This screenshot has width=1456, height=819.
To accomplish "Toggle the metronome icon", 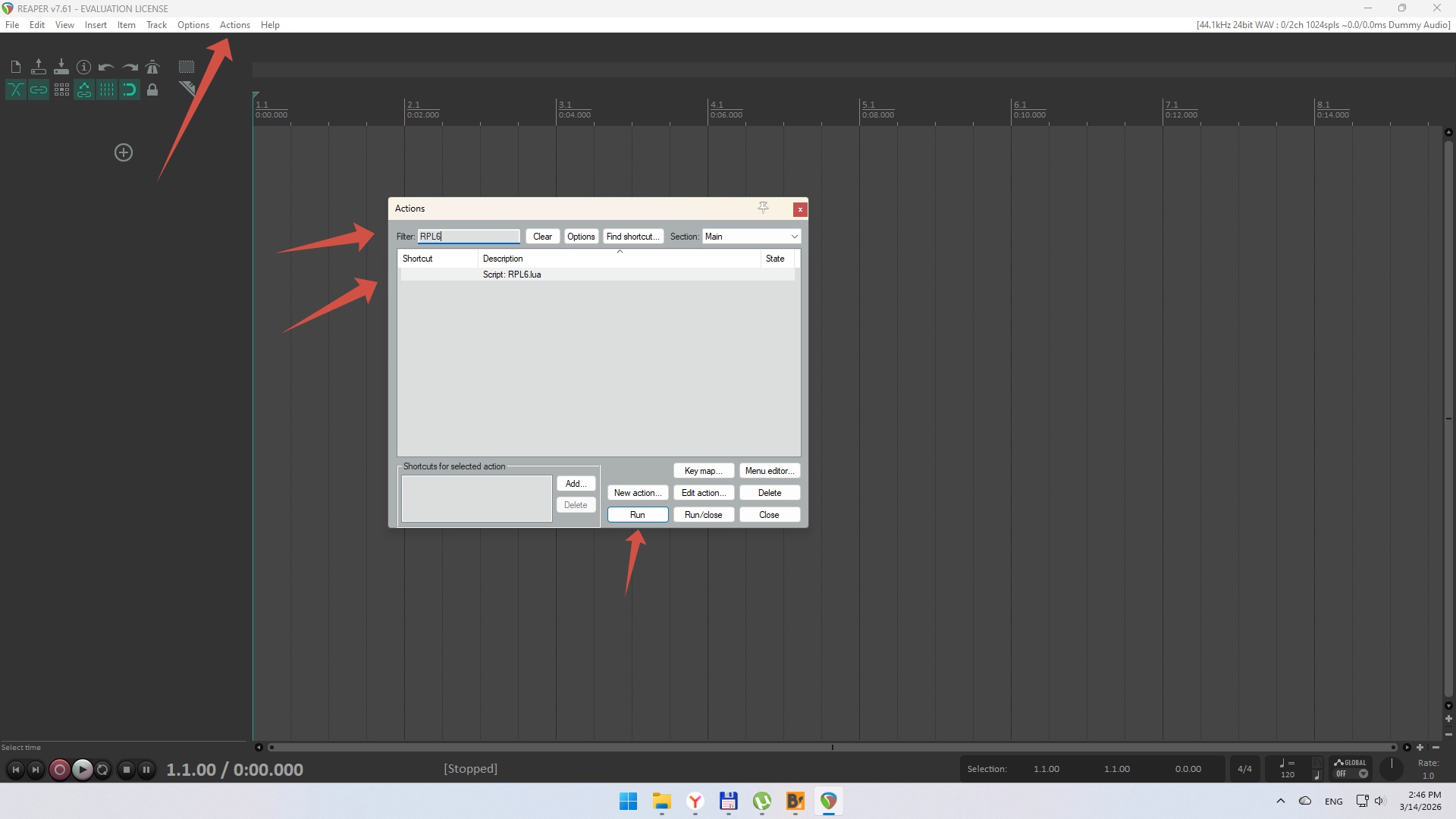I will point(152,67).
